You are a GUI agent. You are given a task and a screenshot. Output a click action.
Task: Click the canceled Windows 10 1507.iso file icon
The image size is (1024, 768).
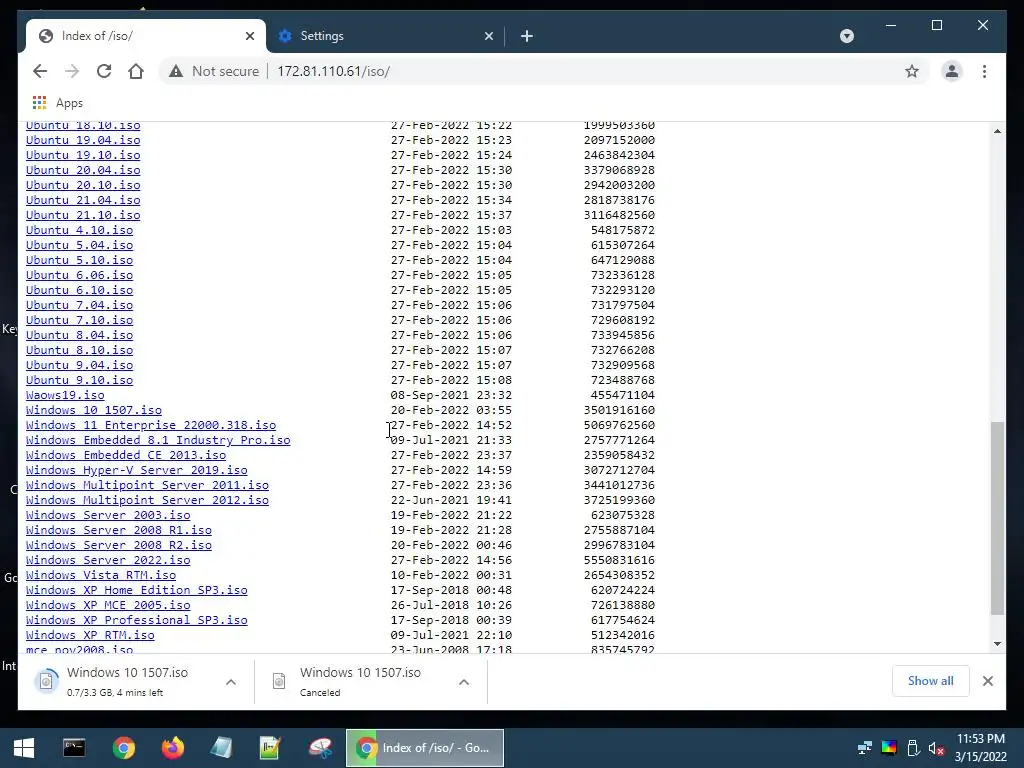[279, 681]
